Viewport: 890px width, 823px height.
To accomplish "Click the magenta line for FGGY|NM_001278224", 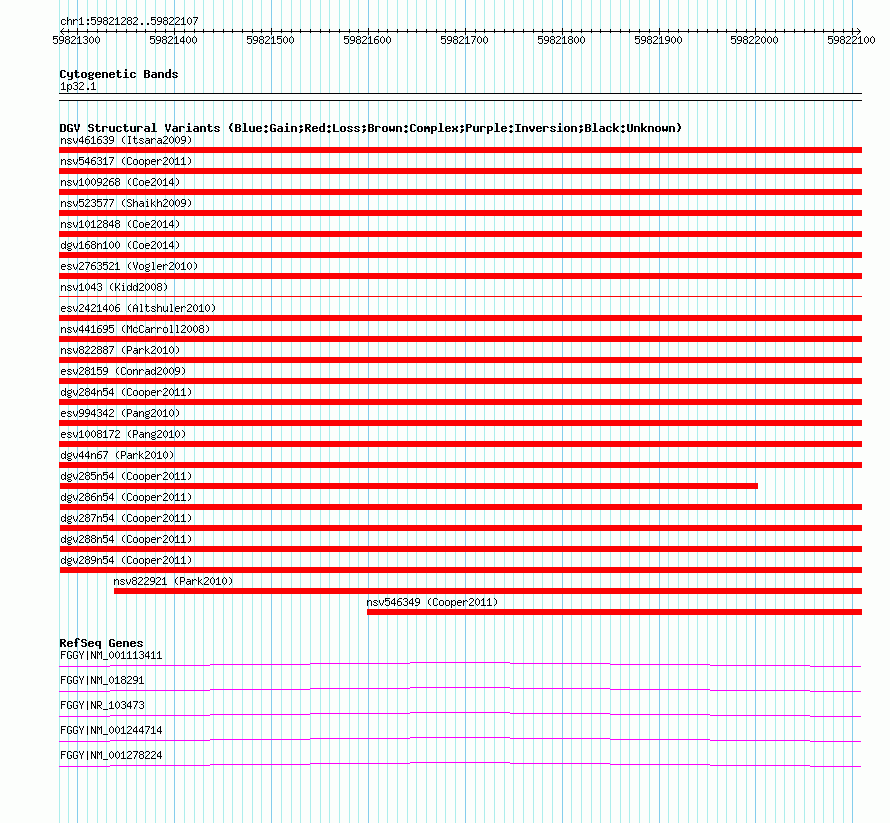I will click(460, 764).
